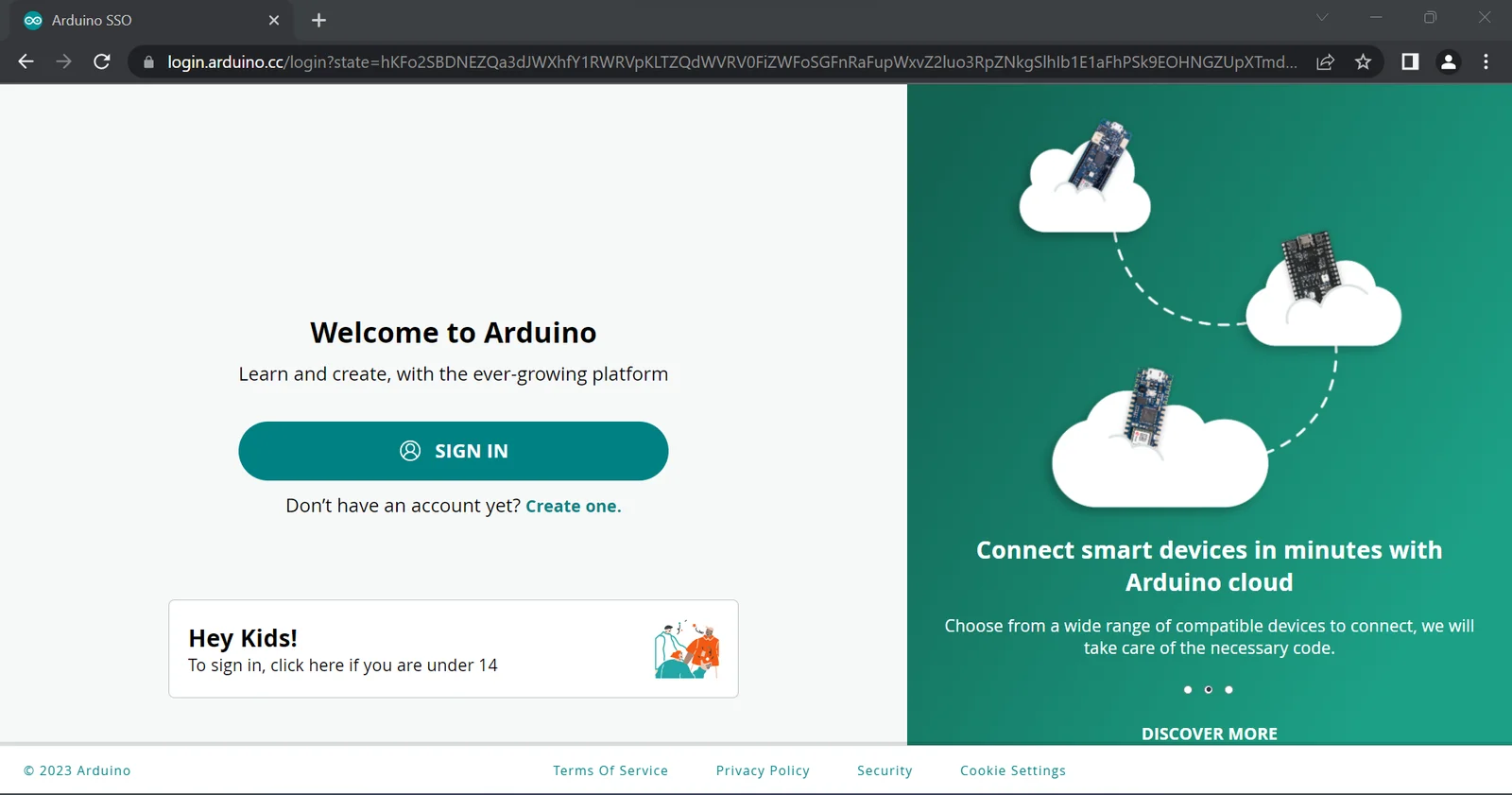Click the browser forward arrow

(63, 61)
